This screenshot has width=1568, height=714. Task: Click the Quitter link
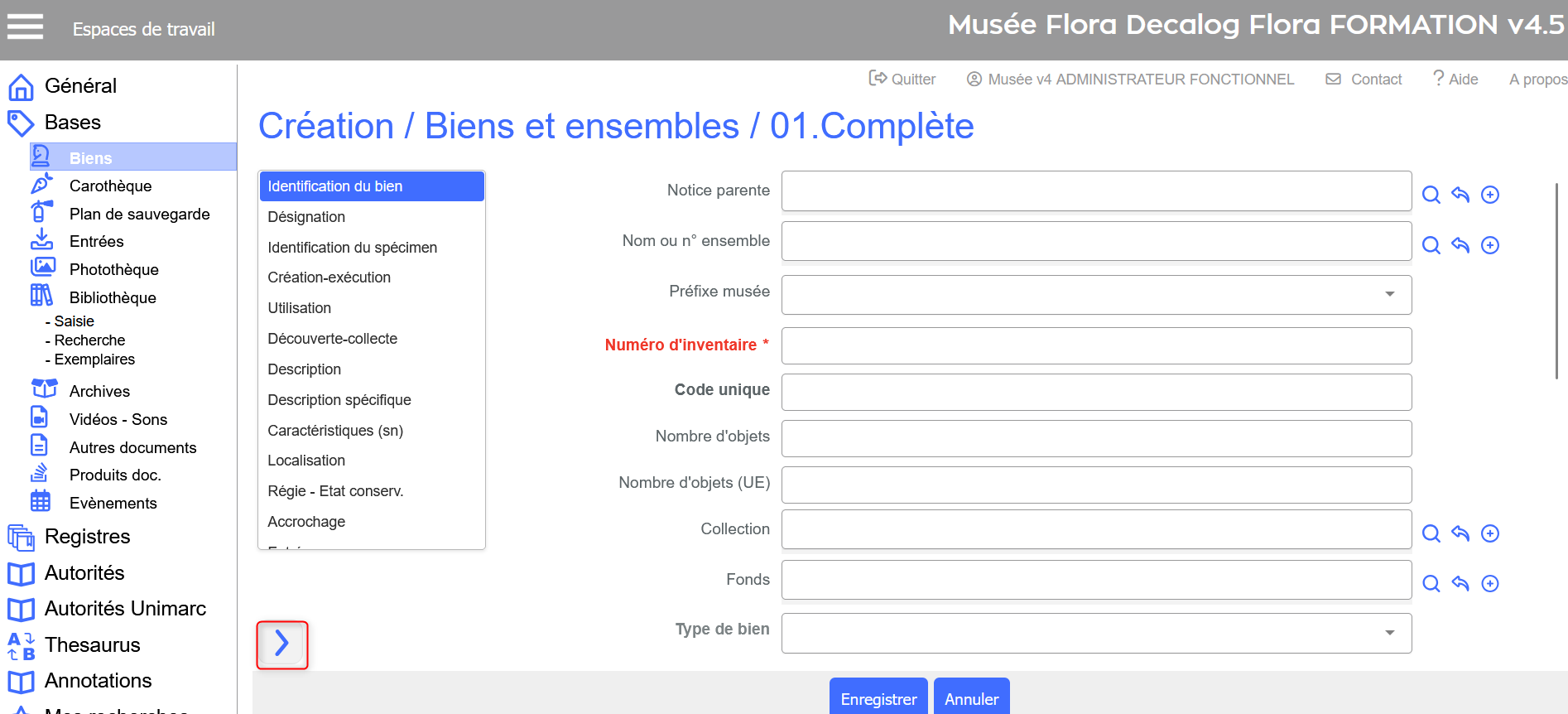(x=902, y=79)
